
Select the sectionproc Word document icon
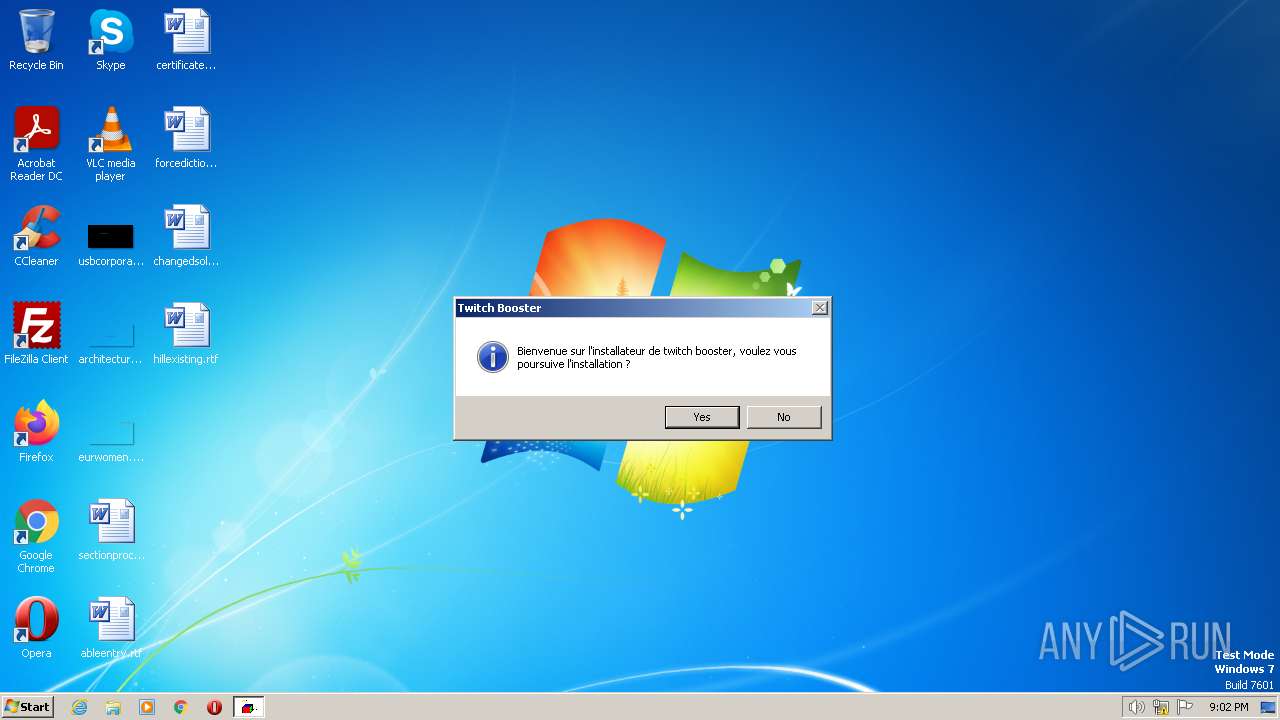(110, 530)
